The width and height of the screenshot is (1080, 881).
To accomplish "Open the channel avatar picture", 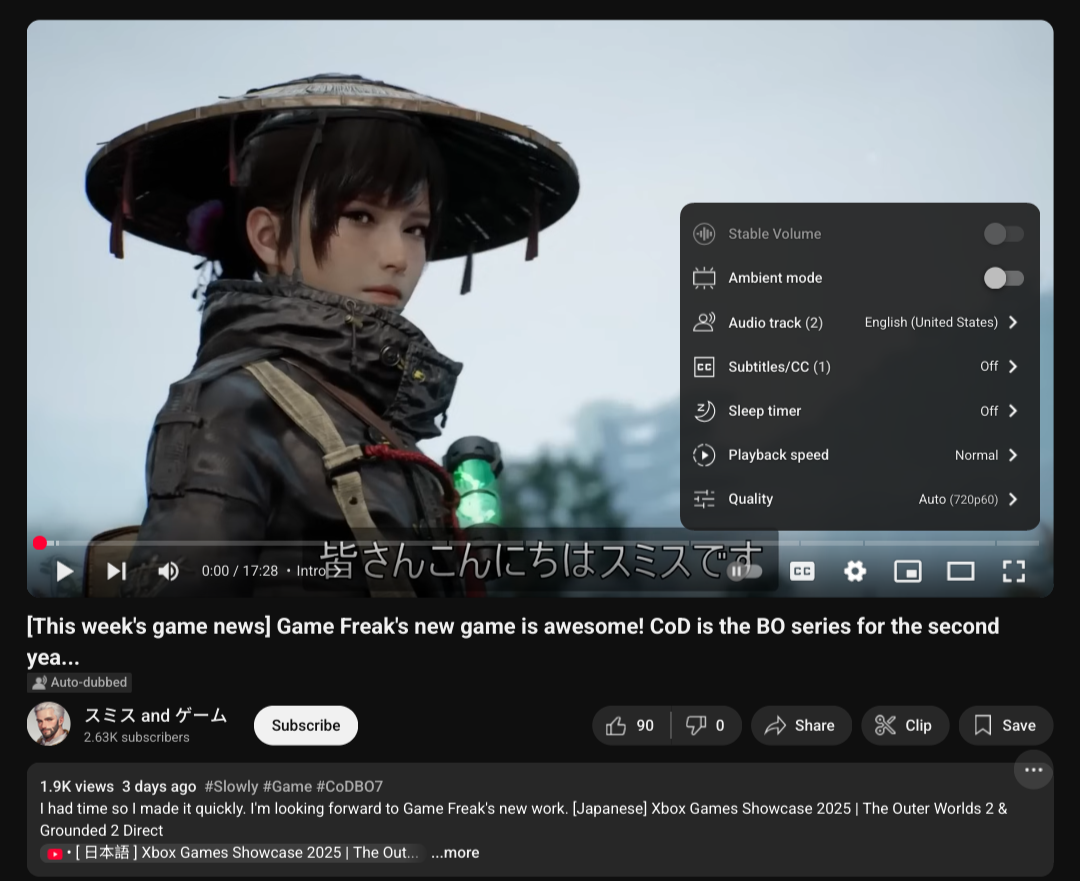I will (48, 724).
